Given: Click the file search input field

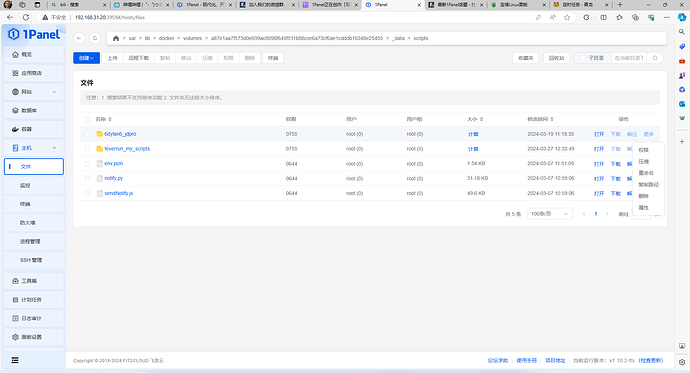Looking at the screenshot, I should pos(629,58).
